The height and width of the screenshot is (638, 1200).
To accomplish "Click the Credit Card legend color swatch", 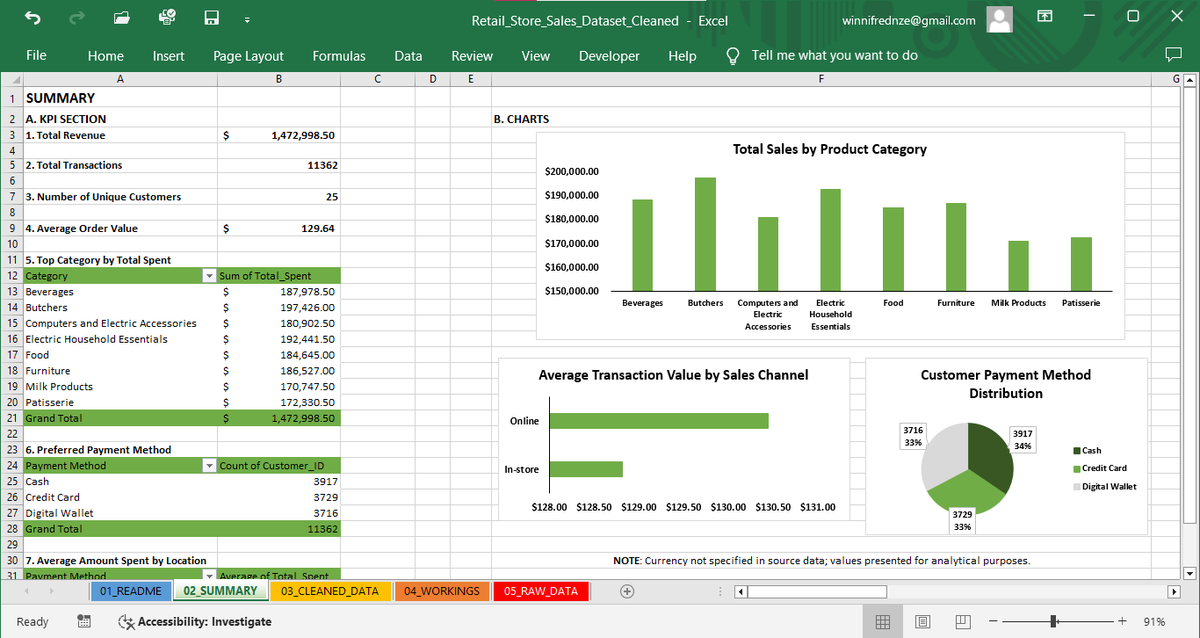I will point(1076,469).
